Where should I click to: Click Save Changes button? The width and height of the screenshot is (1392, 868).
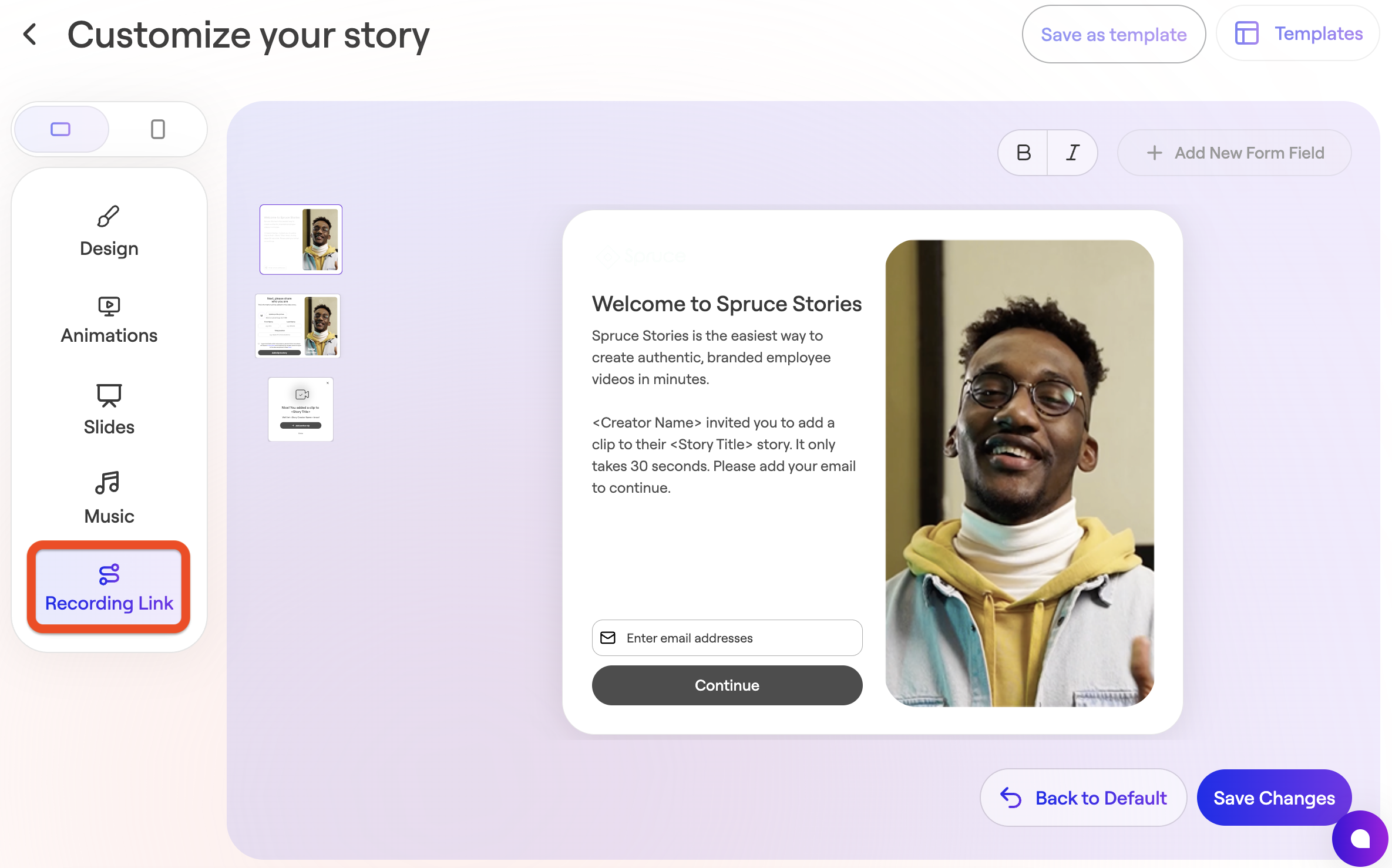click(x=1274, y=798)
